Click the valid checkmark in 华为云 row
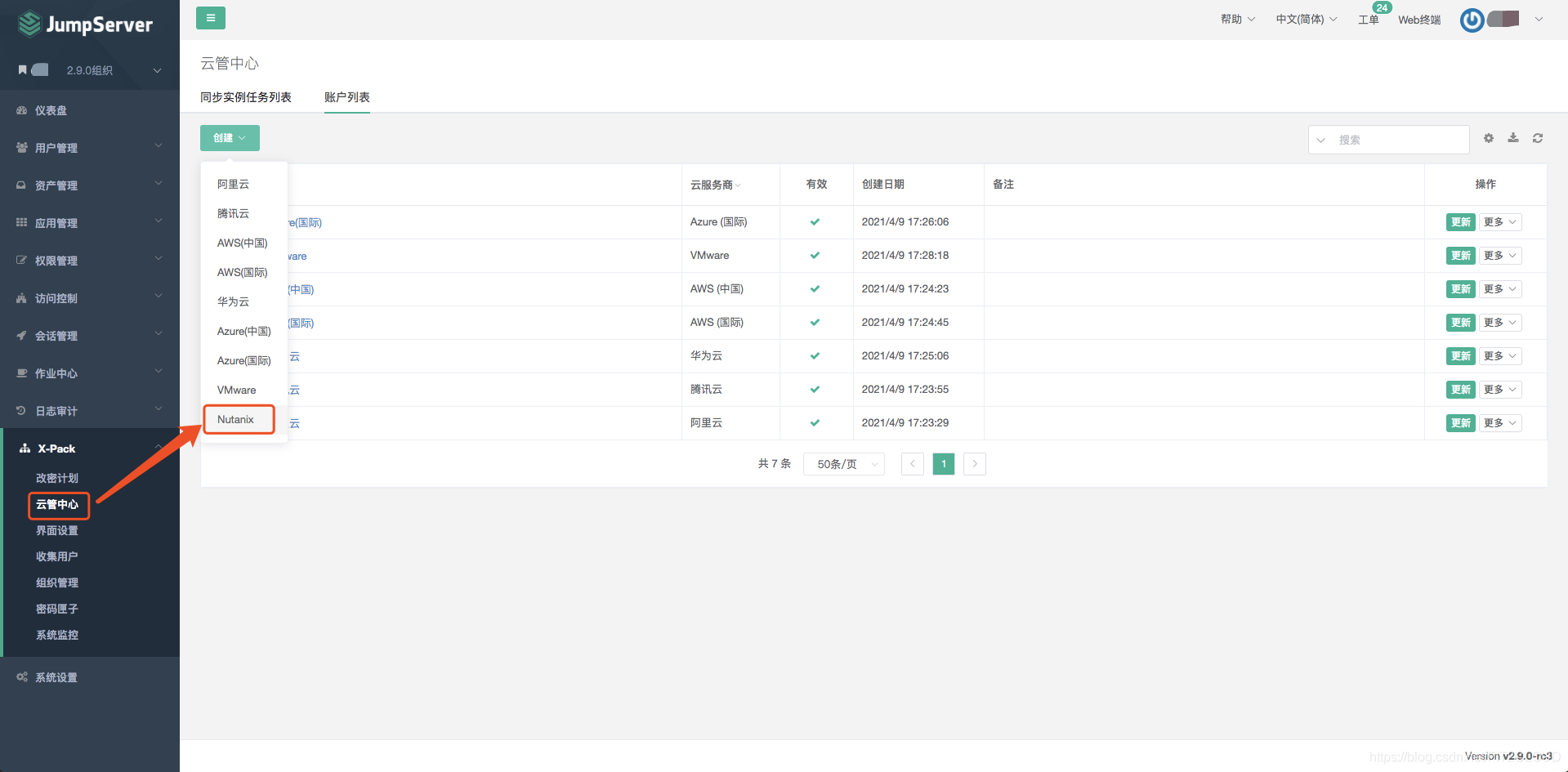Image resolution: width=1568 pixels, height=772 pixels. click(815, 356)
